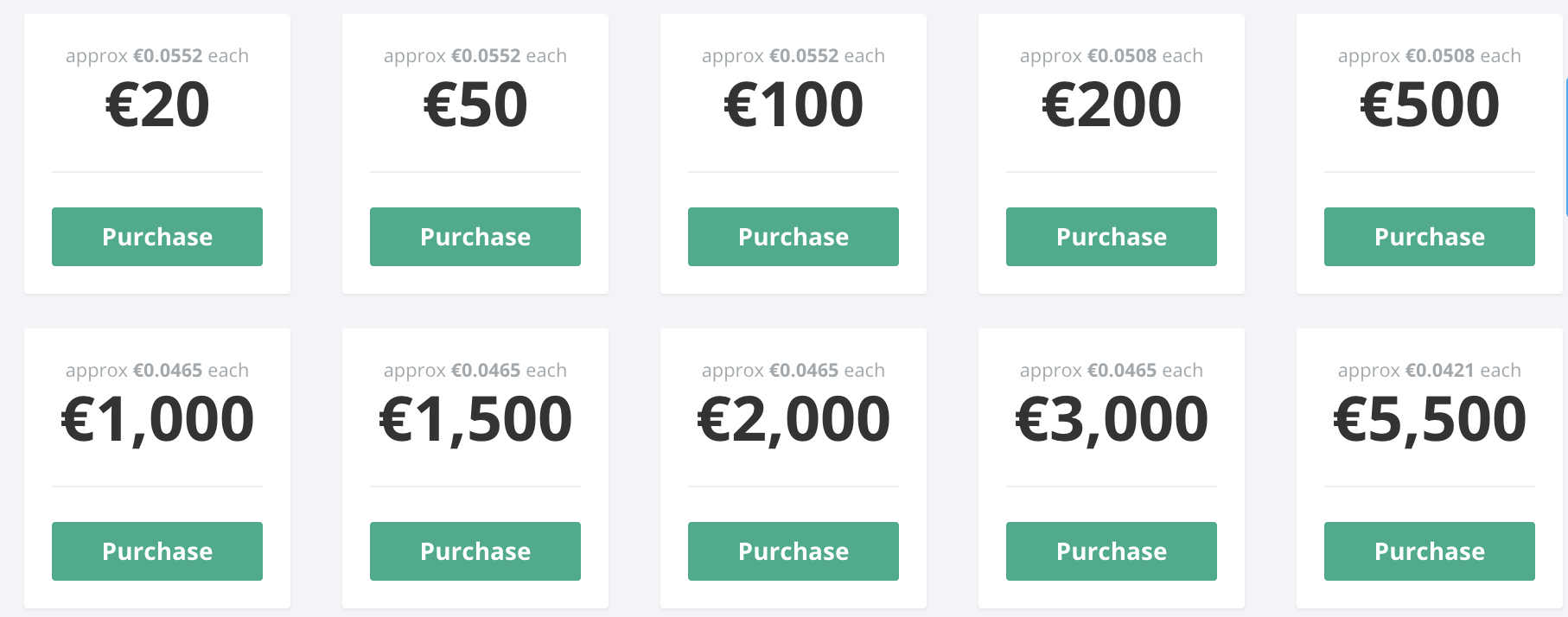Purchase the €200 package

point(1111,236)
